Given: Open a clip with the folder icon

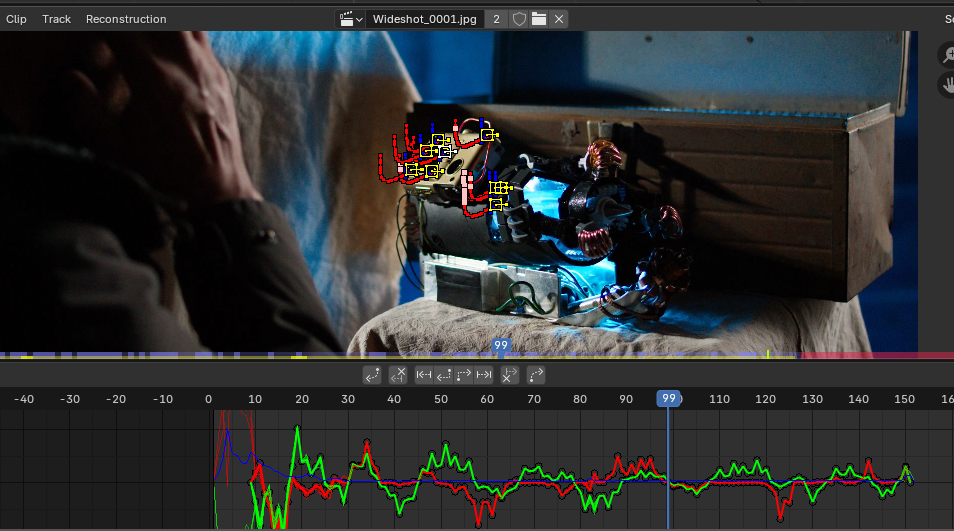Looking at the screenshot, I should (539, 19).
